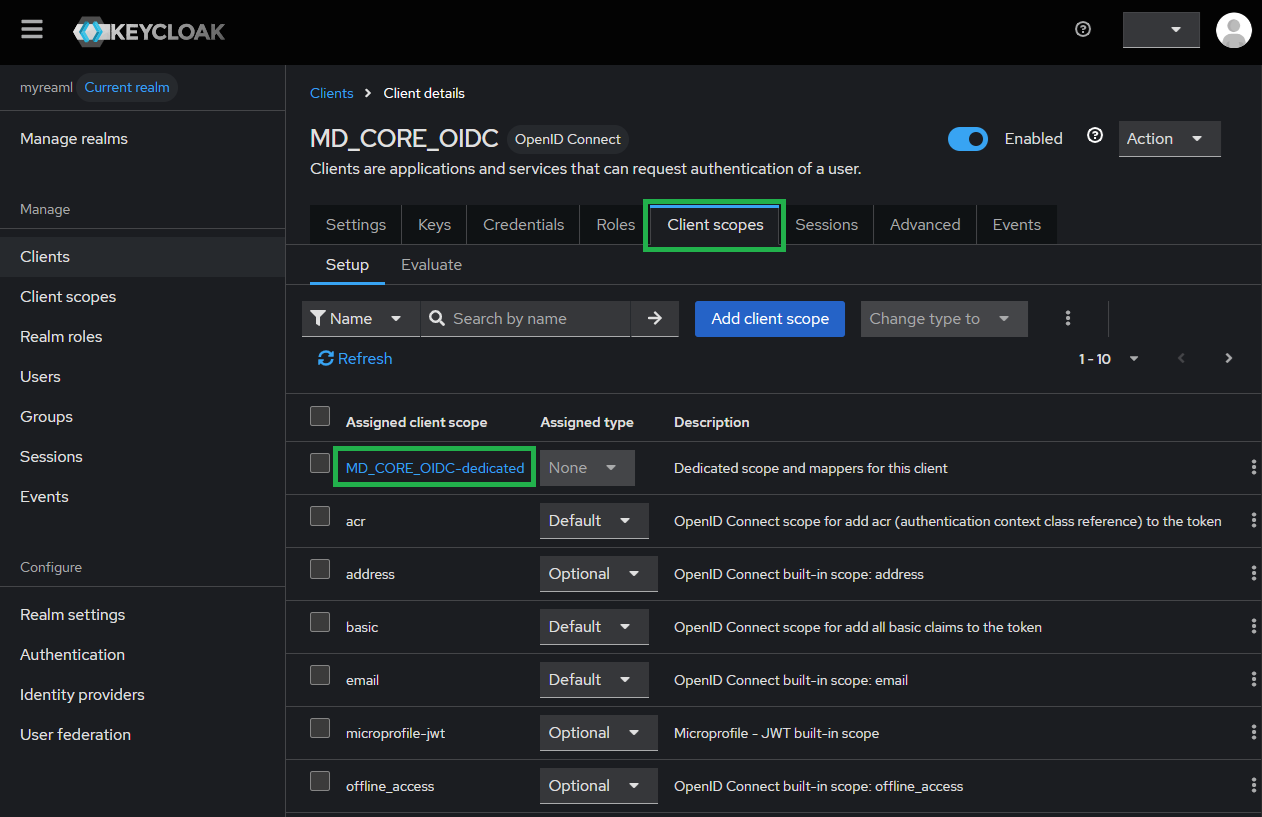
Task: Open the hamburger navigation menu
Action: tap(32, 30)
